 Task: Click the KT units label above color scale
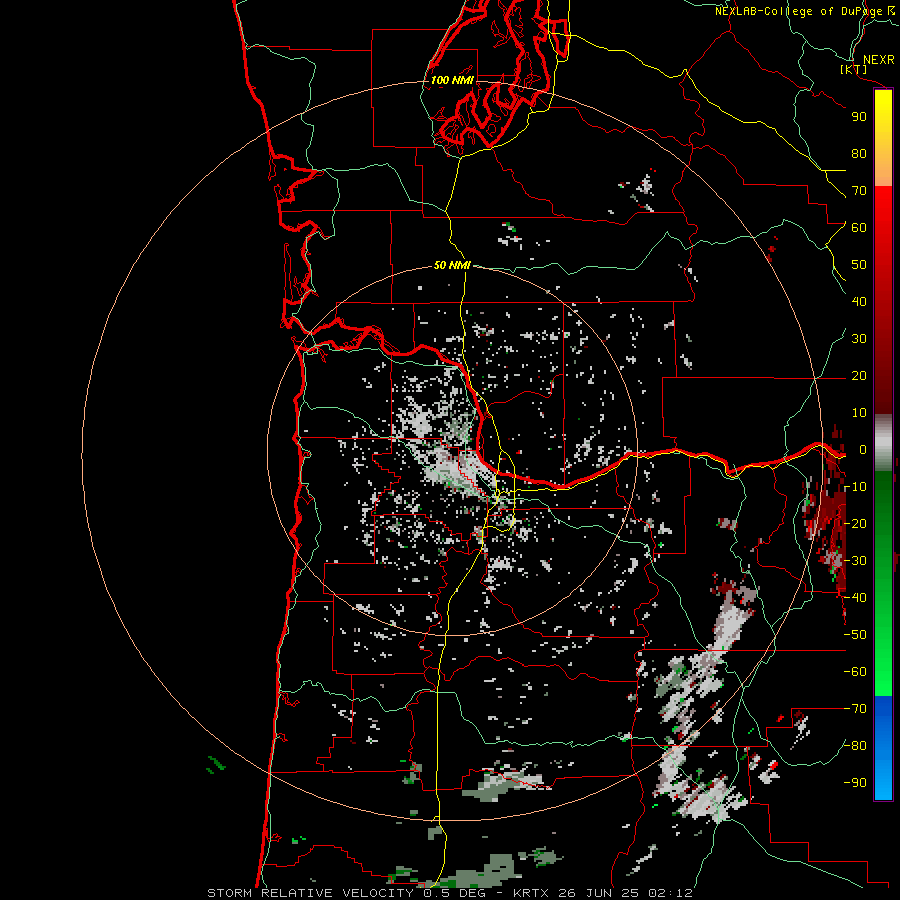pyautogui.click(x=854, y=69)
